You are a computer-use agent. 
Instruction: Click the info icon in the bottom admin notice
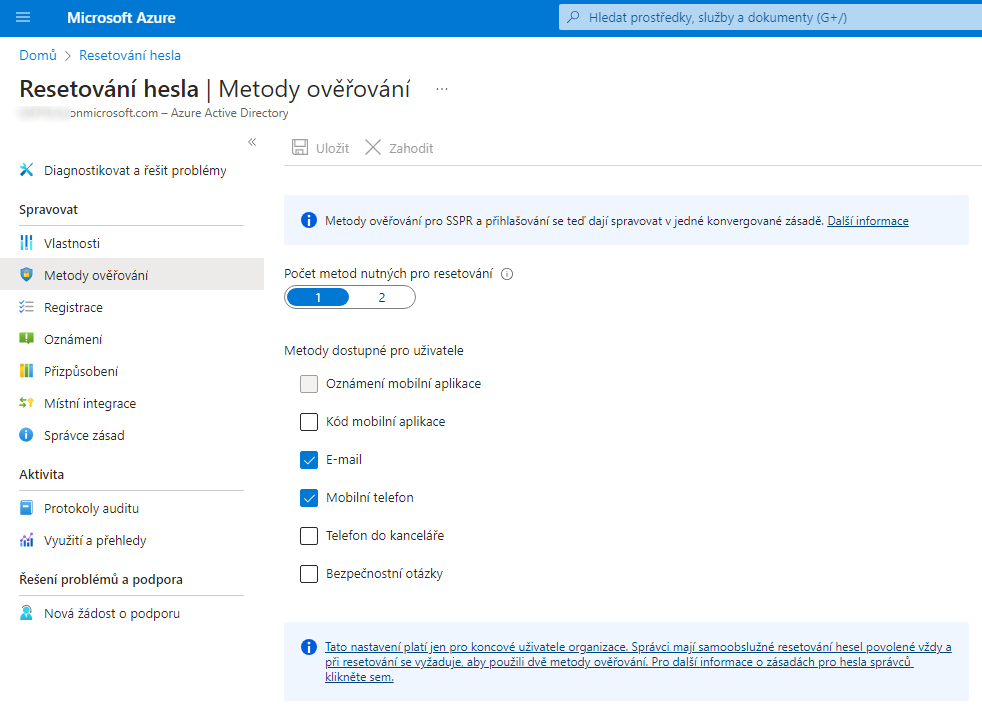pyautogui.click(x=309, y=647)
